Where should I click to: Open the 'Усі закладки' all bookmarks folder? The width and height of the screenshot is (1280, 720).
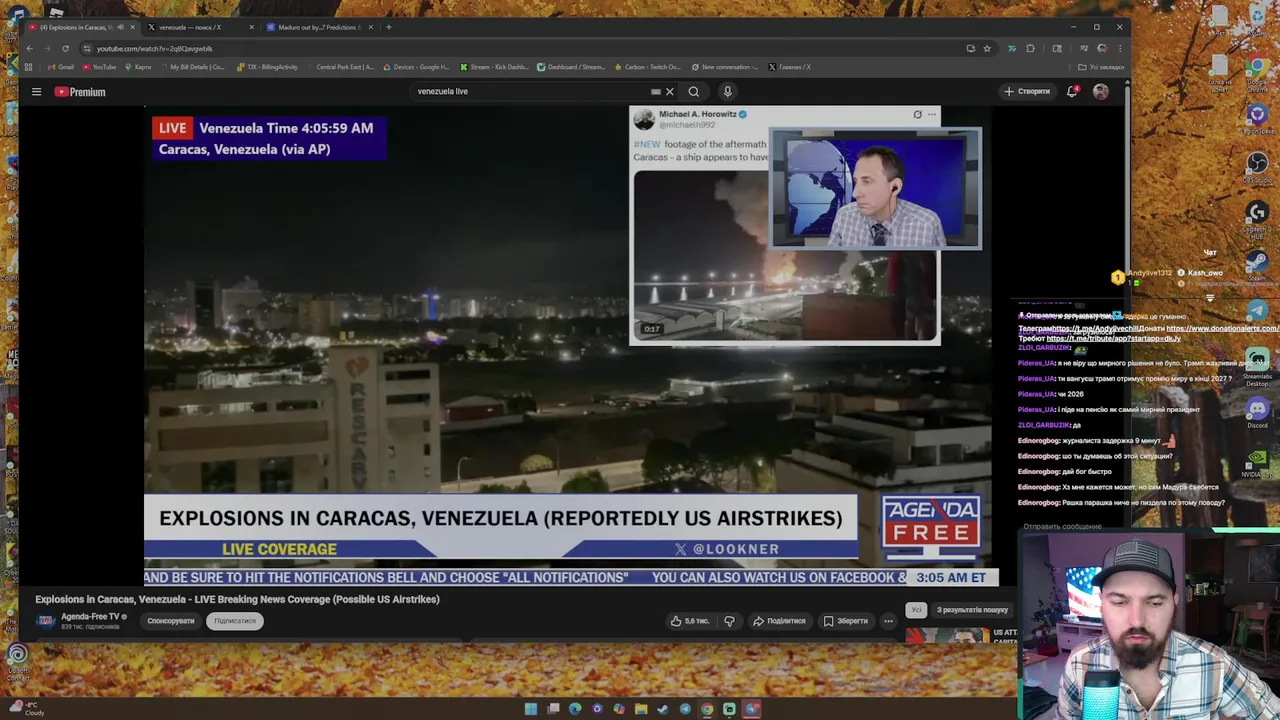(1100, 67)
